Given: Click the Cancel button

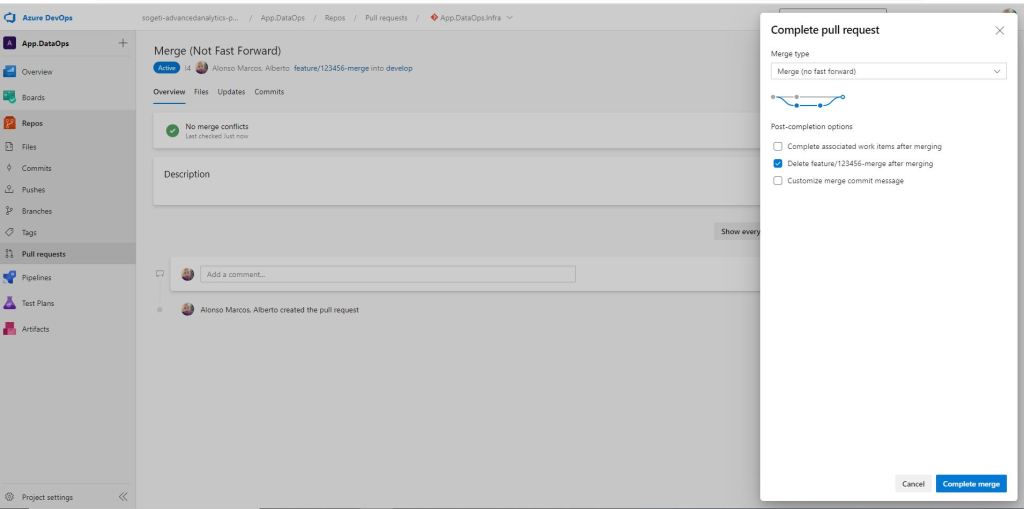Looking at the screenshot, I should click(x=913, y=484).
